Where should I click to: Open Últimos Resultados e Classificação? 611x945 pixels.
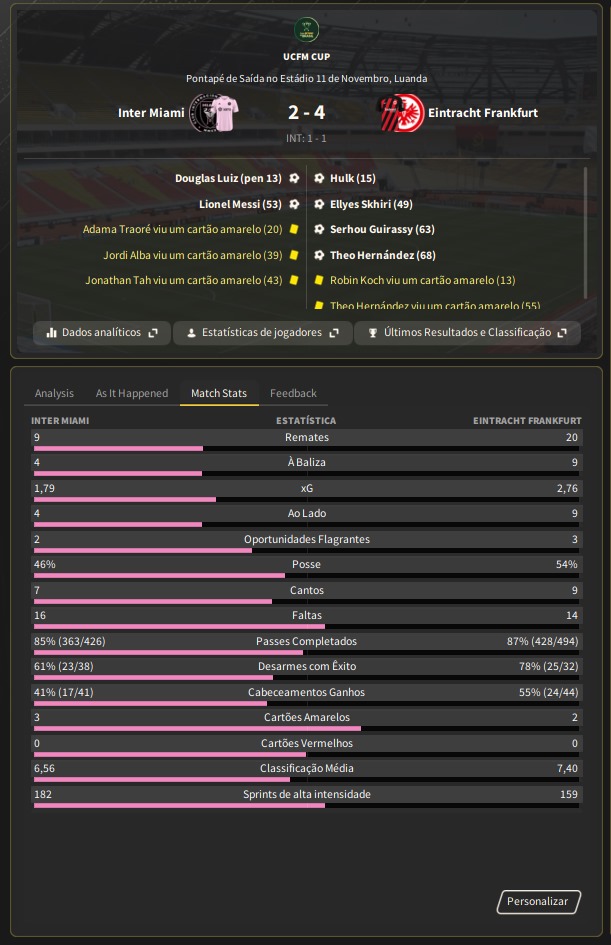[x=467, y=333]
